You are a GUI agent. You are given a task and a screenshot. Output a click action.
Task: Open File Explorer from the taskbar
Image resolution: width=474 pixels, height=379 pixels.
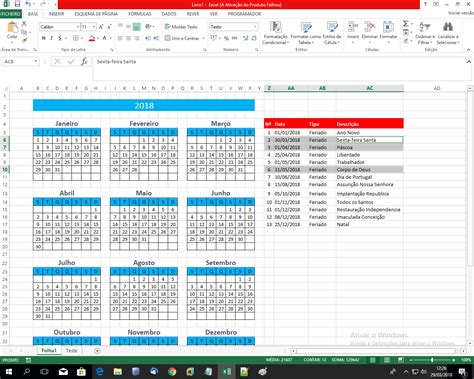[117, 371]
